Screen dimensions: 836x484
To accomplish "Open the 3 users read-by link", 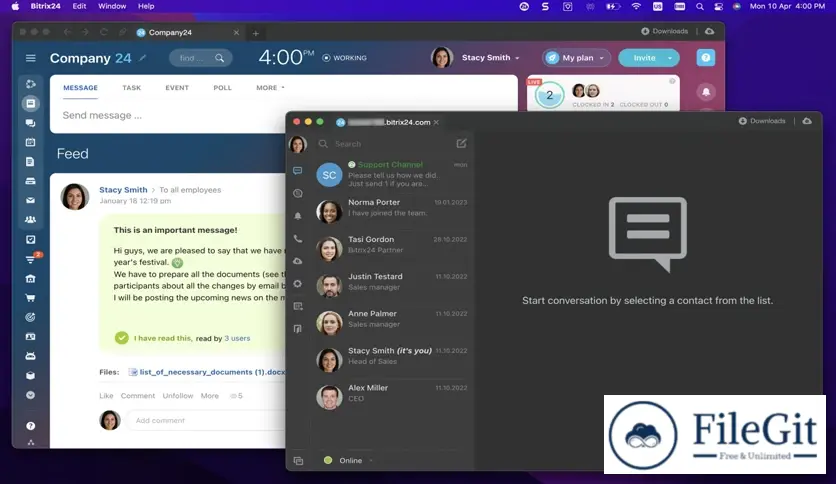I will point(237,338).
